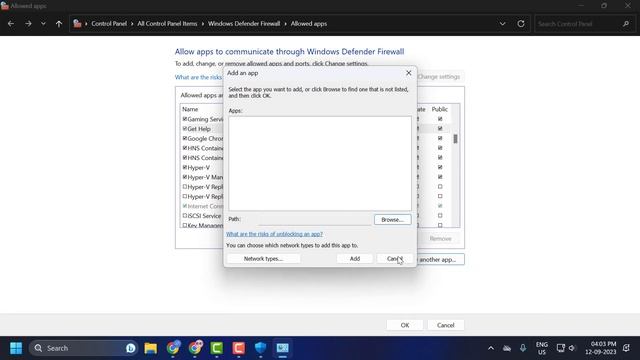Click Allow another app button
The image size is (640, 360).
440,259
